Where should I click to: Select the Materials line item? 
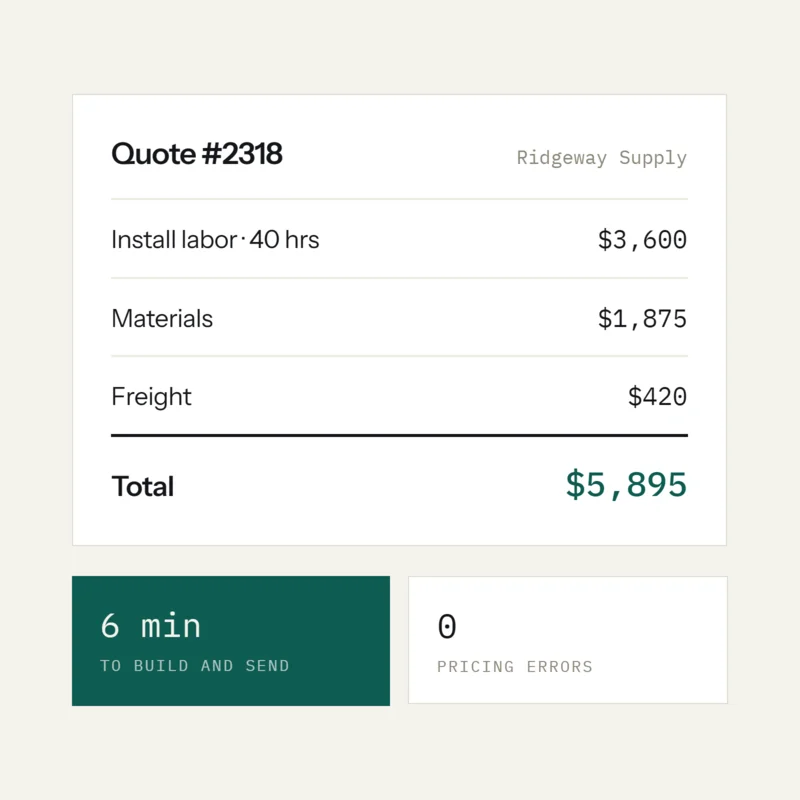(x=162, y=318)
